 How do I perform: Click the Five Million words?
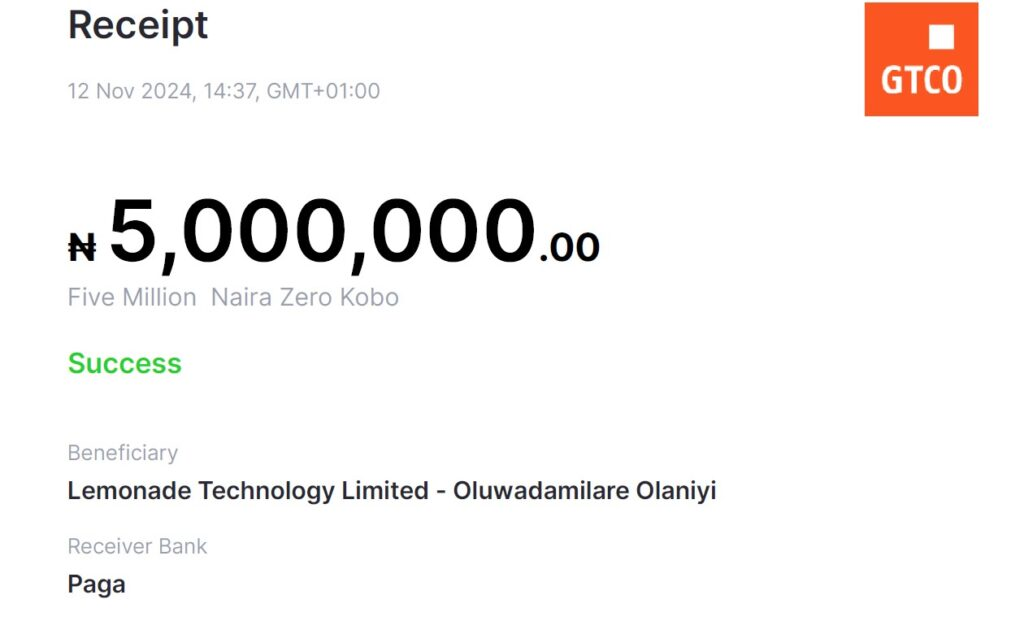132,298
